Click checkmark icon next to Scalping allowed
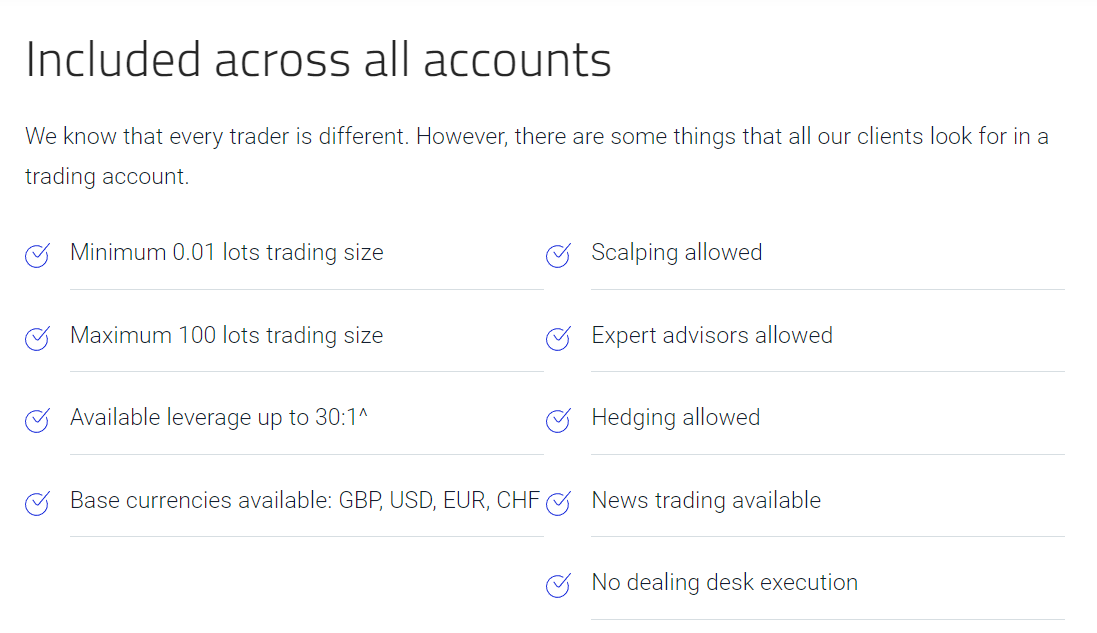This screenshot has width=1097, height=633. click(x=558, y=255)
